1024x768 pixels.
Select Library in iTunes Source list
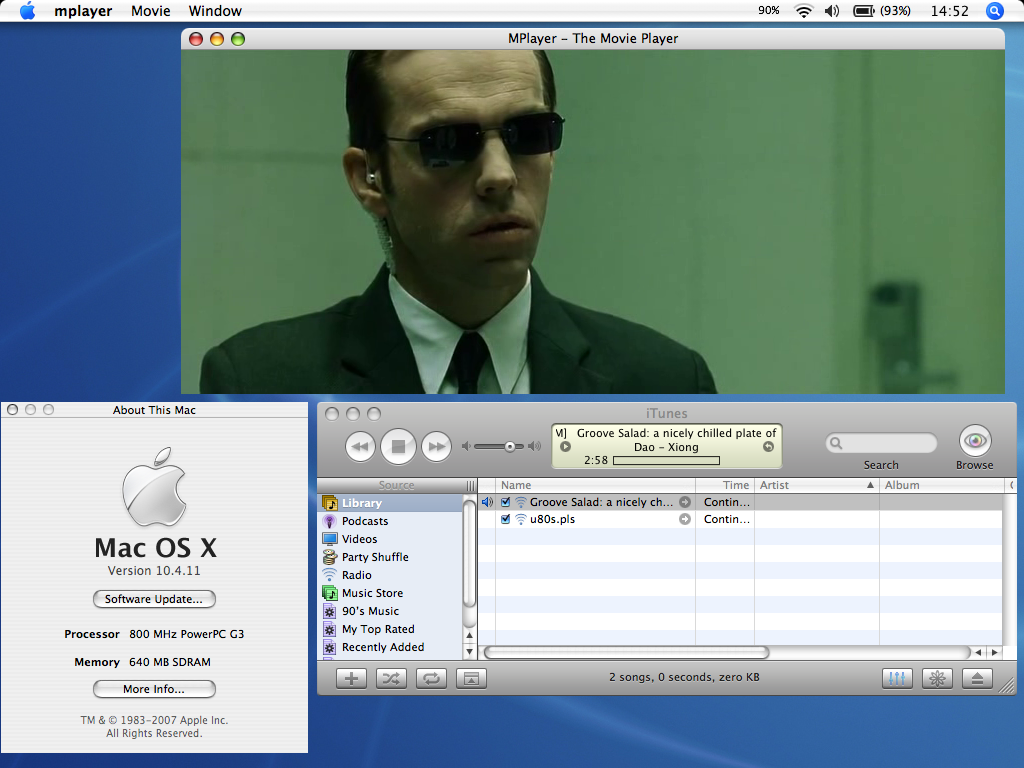coord(391,503)
